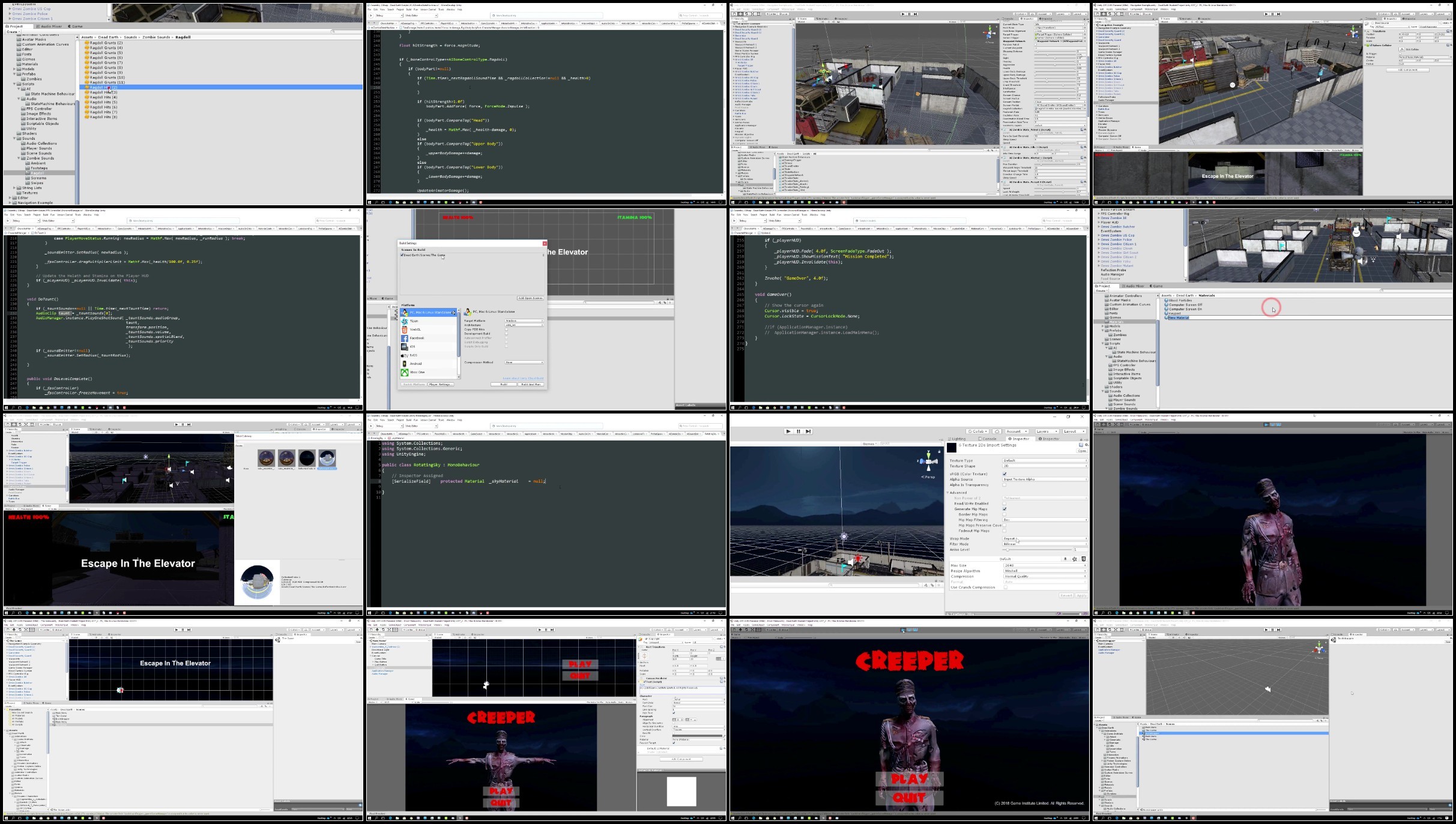The height and width of the screenshot is (824, 1456).
Task: Select the tvOS platform in Build Settings
Action: [x=429, y=355]
